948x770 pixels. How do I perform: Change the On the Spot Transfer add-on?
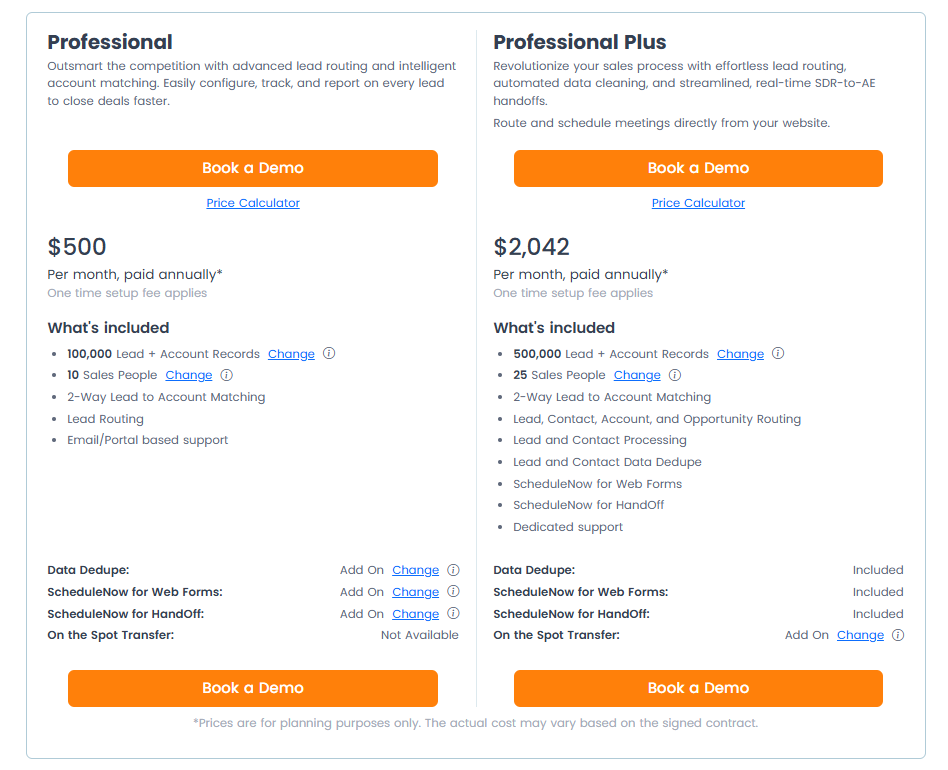click(x=860, y=635)
